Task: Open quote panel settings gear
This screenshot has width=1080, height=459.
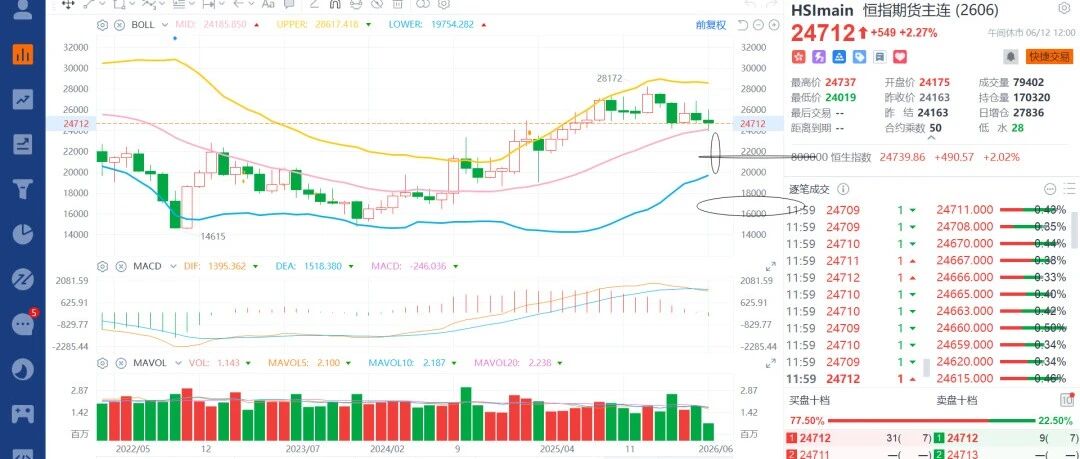Action: coord(1066,8)
